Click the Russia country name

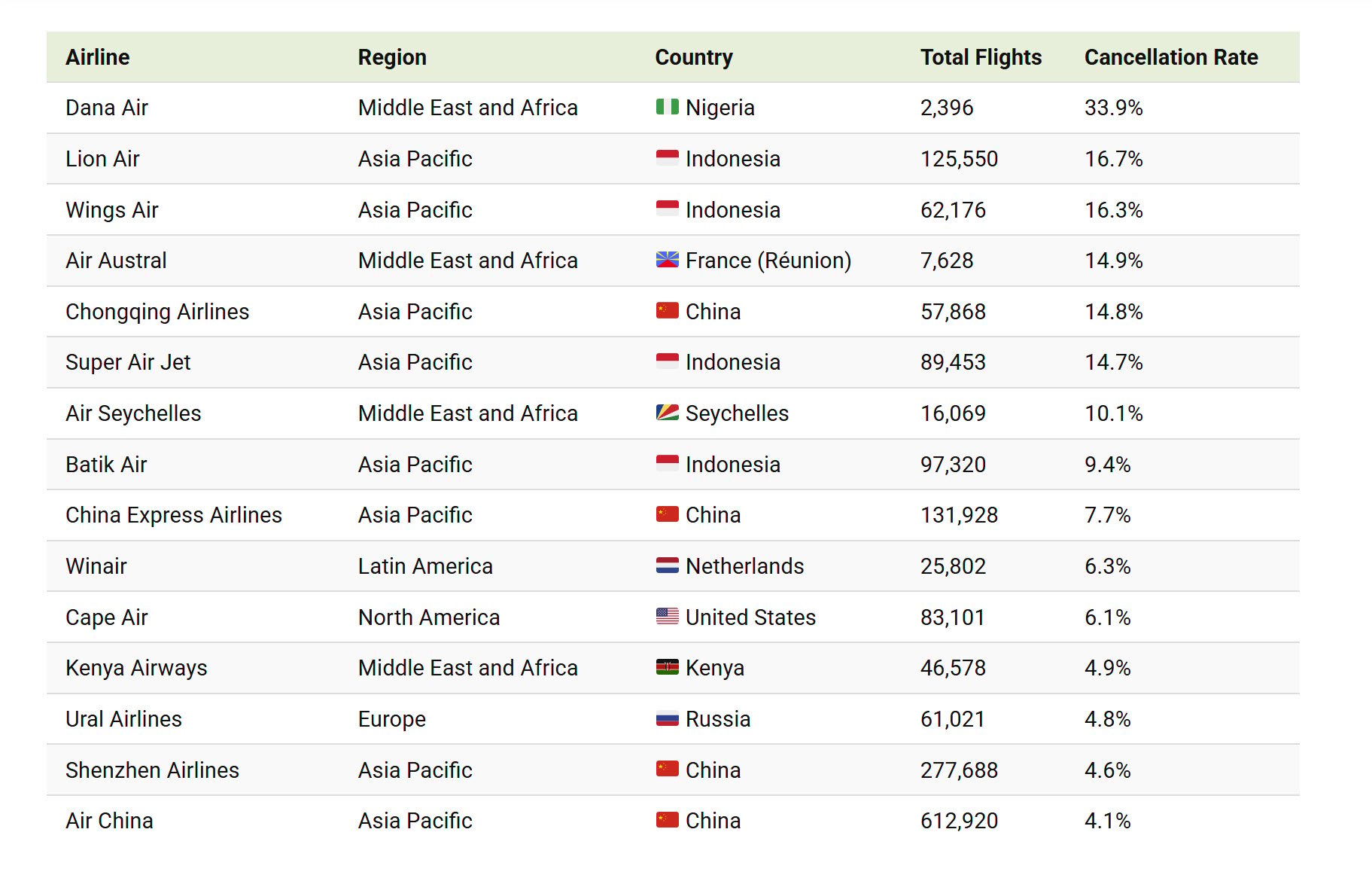718,719
